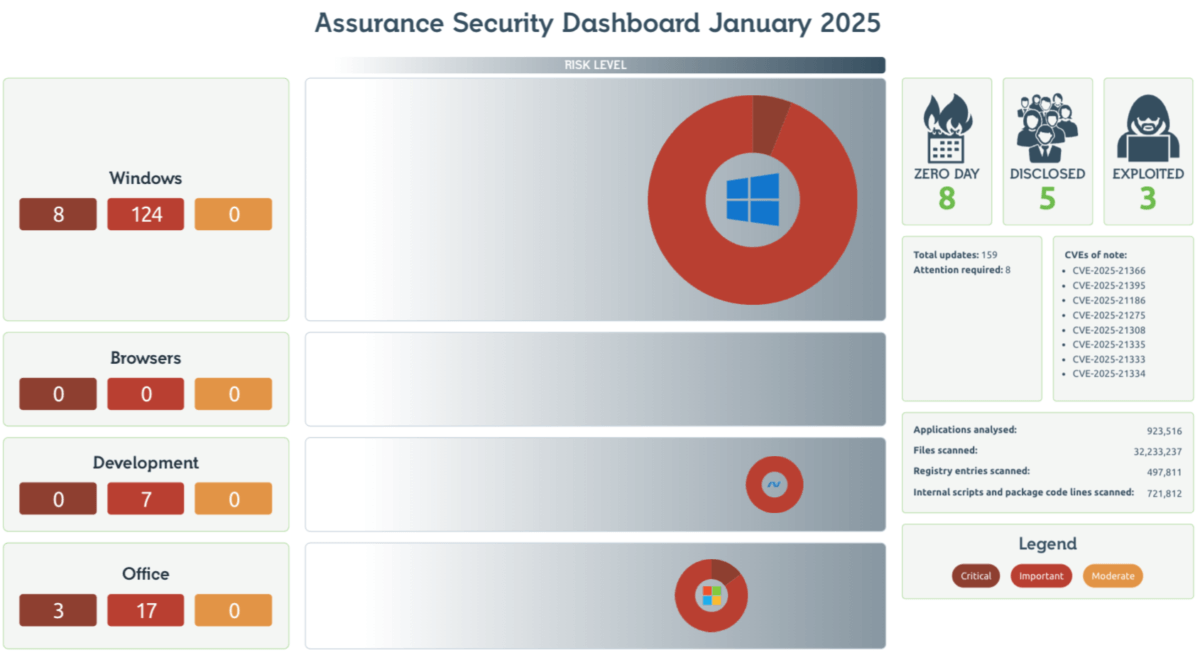This screenshot has width=1200, height=655.
Task: Click the Exploited hooded hacker icon
Action: 1148,128
